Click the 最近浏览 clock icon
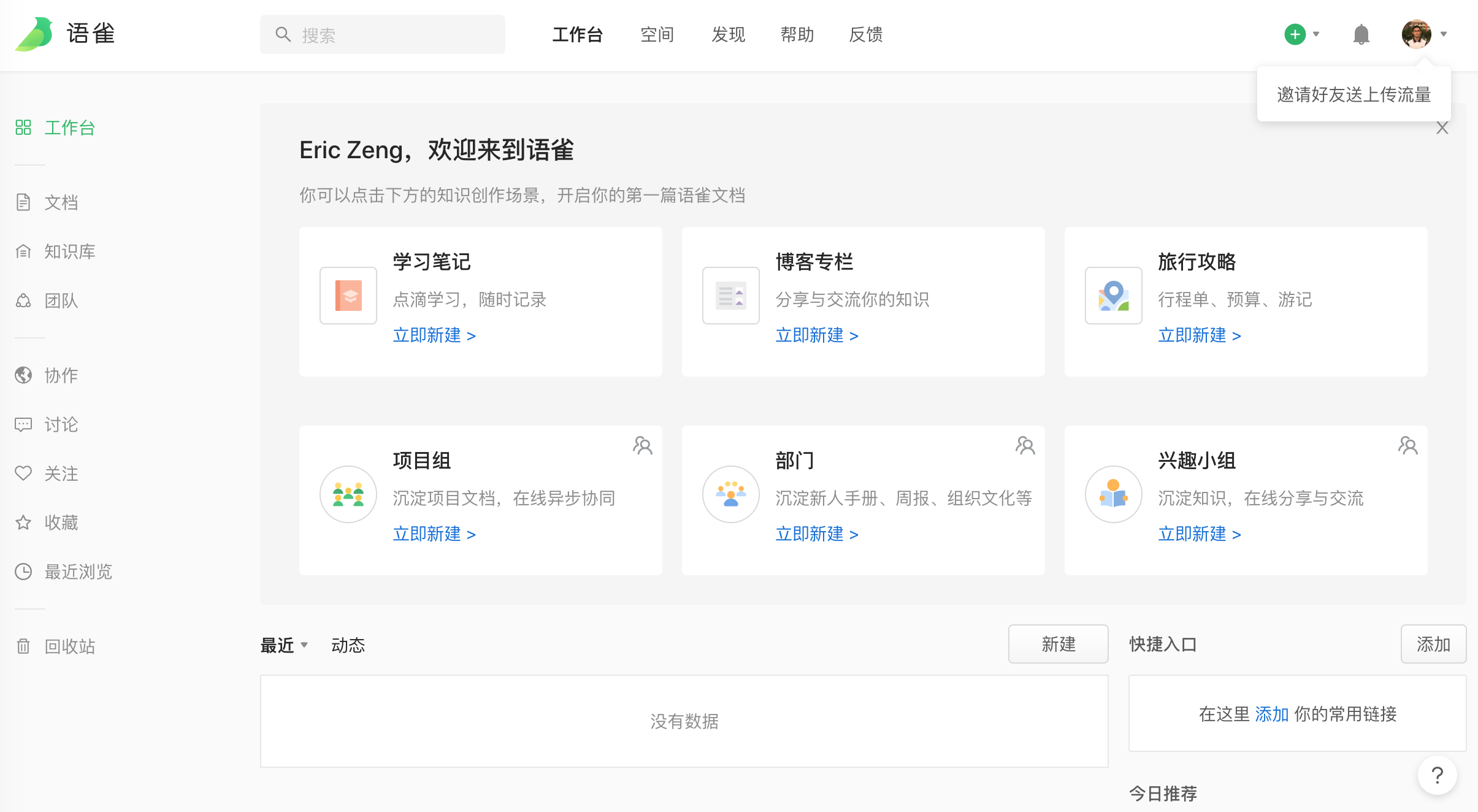 tap(23, 572)
